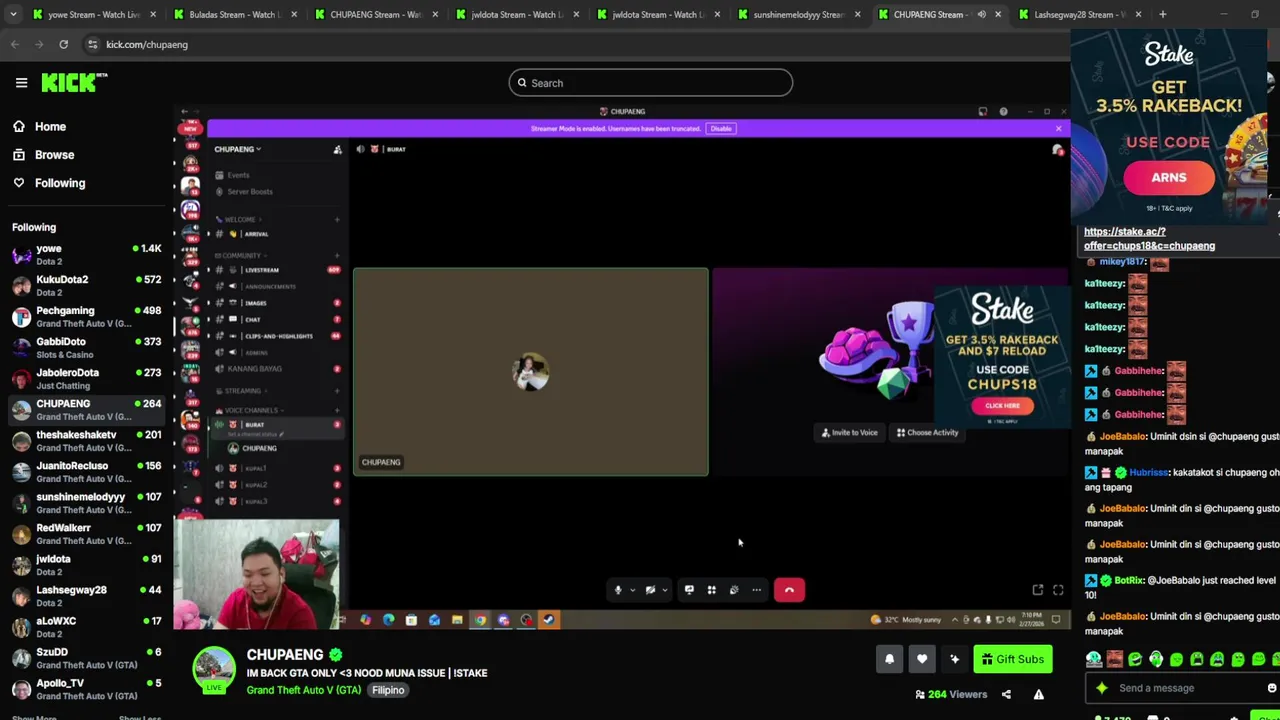1280x720 pixels.
Task: Open GabbiDoto channel in Following list
Action: [85, 348]
